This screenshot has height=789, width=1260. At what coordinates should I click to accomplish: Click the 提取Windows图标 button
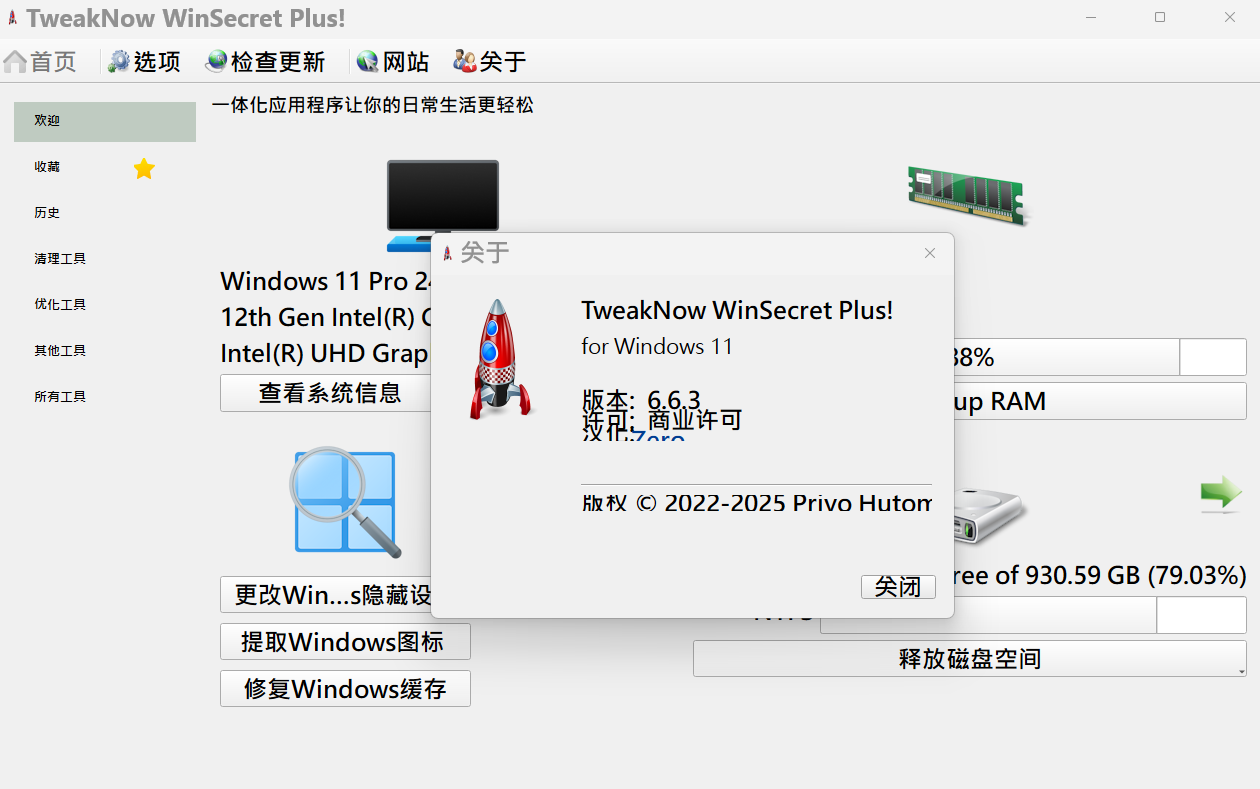coord(345,641)
